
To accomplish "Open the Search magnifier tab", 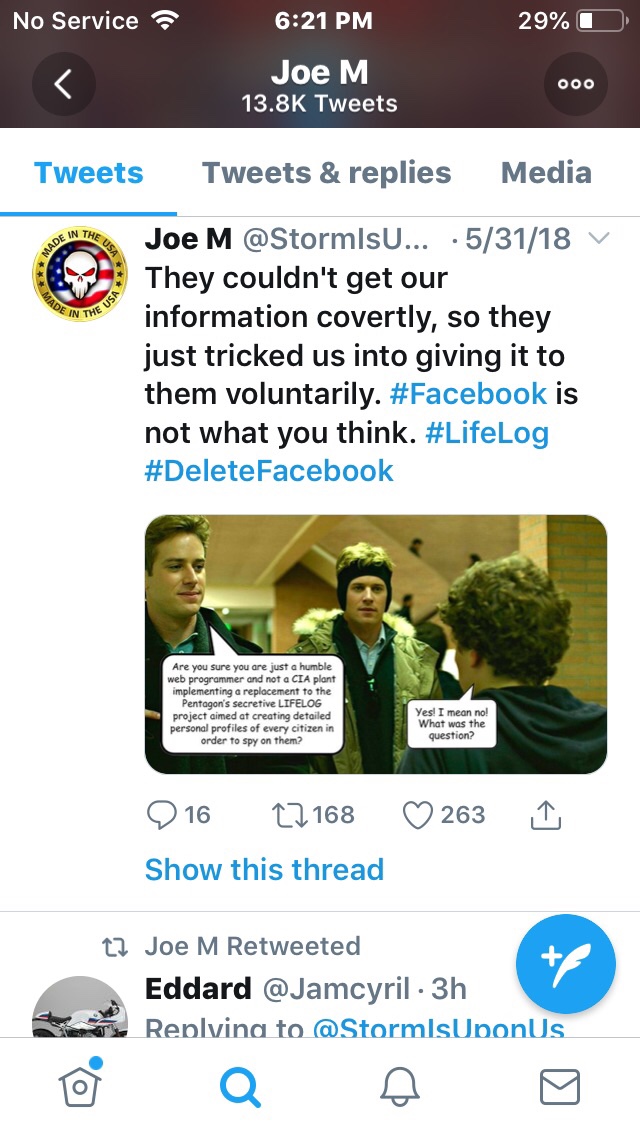I will tap(240, 1086).
